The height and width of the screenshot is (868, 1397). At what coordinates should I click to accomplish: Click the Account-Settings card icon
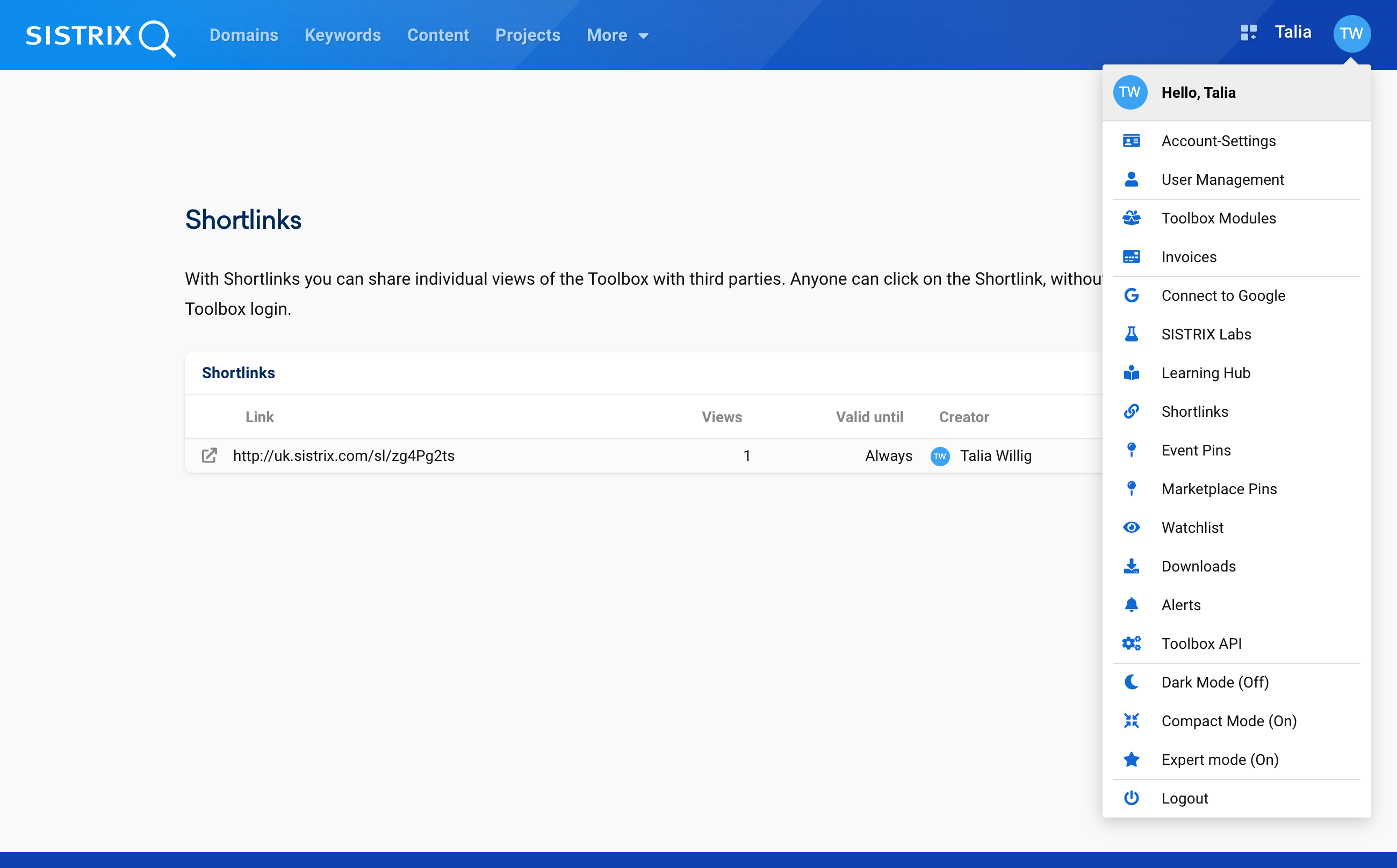[1130, 141]
